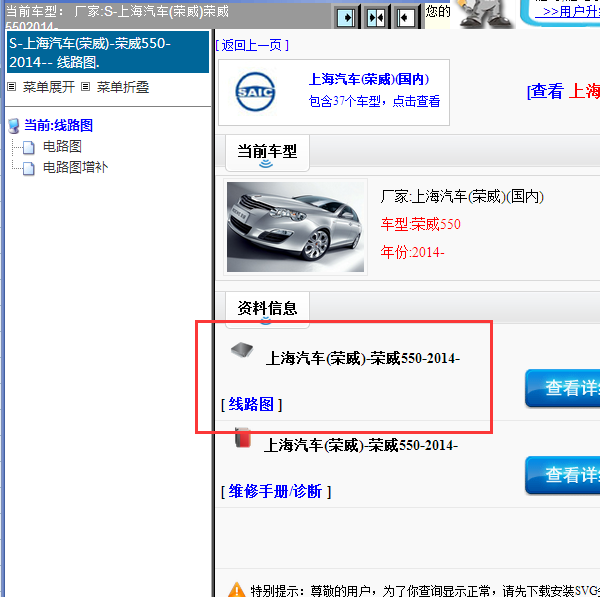Click the SAIC logo icon
Image resolution: width=600 pixels, height=597 pixels.
click(255, 92)
